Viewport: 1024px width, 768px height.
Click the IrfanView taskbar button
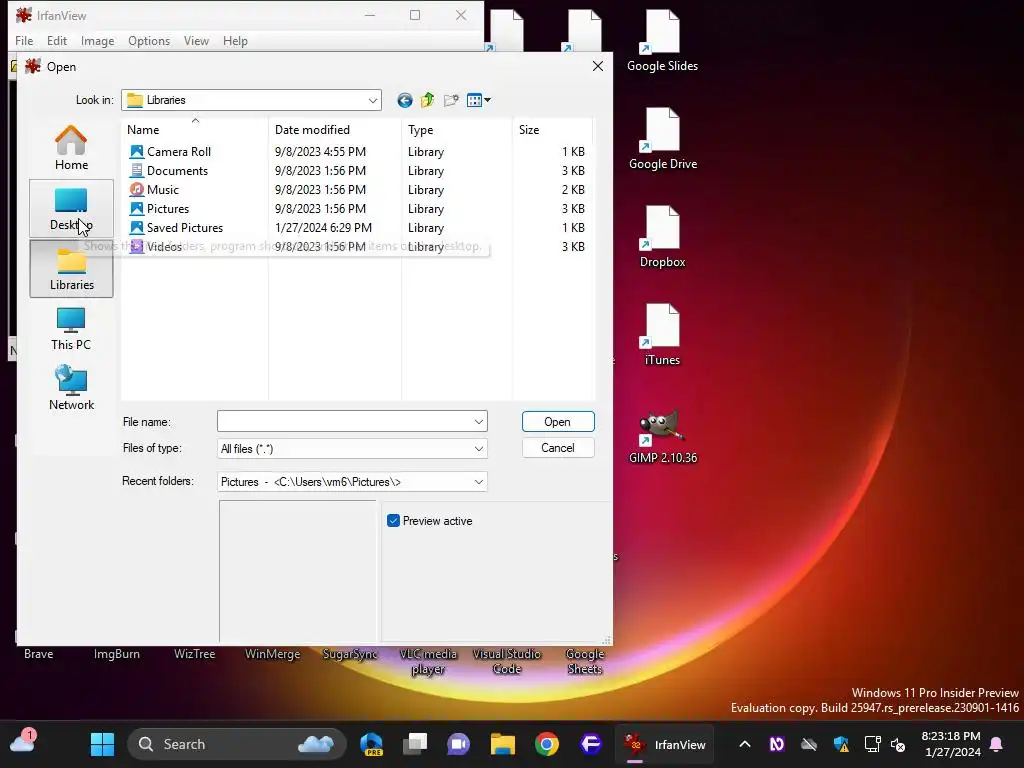[x=664, y=744]
